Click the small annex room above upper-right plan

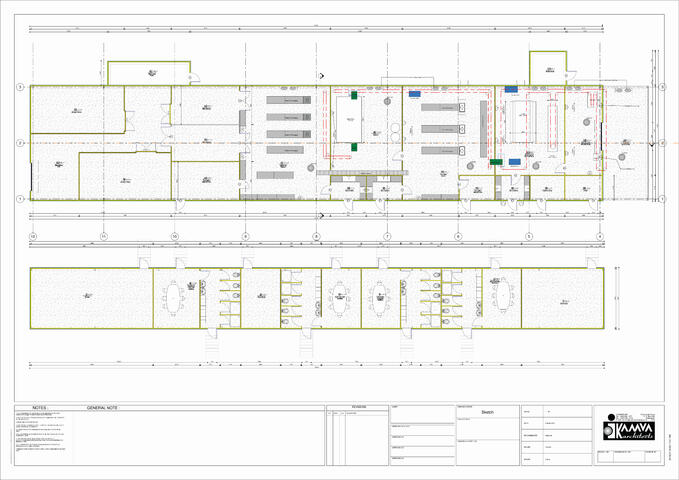(x=548, y=68)
